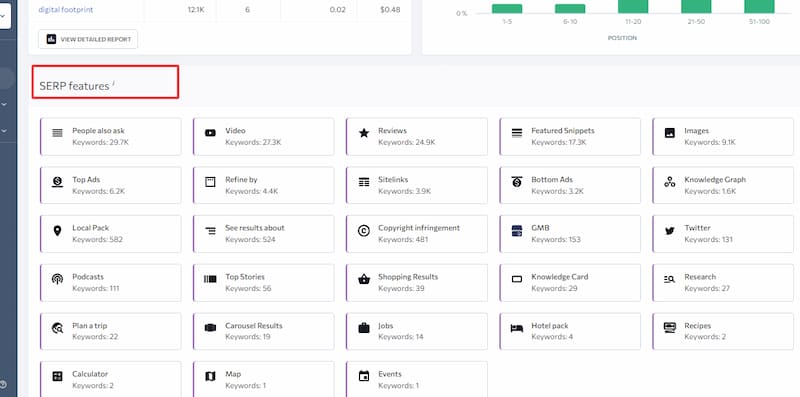Screen dimensions: 800x397
Task: Click the Recipes icon
Action: coord(670,328)
